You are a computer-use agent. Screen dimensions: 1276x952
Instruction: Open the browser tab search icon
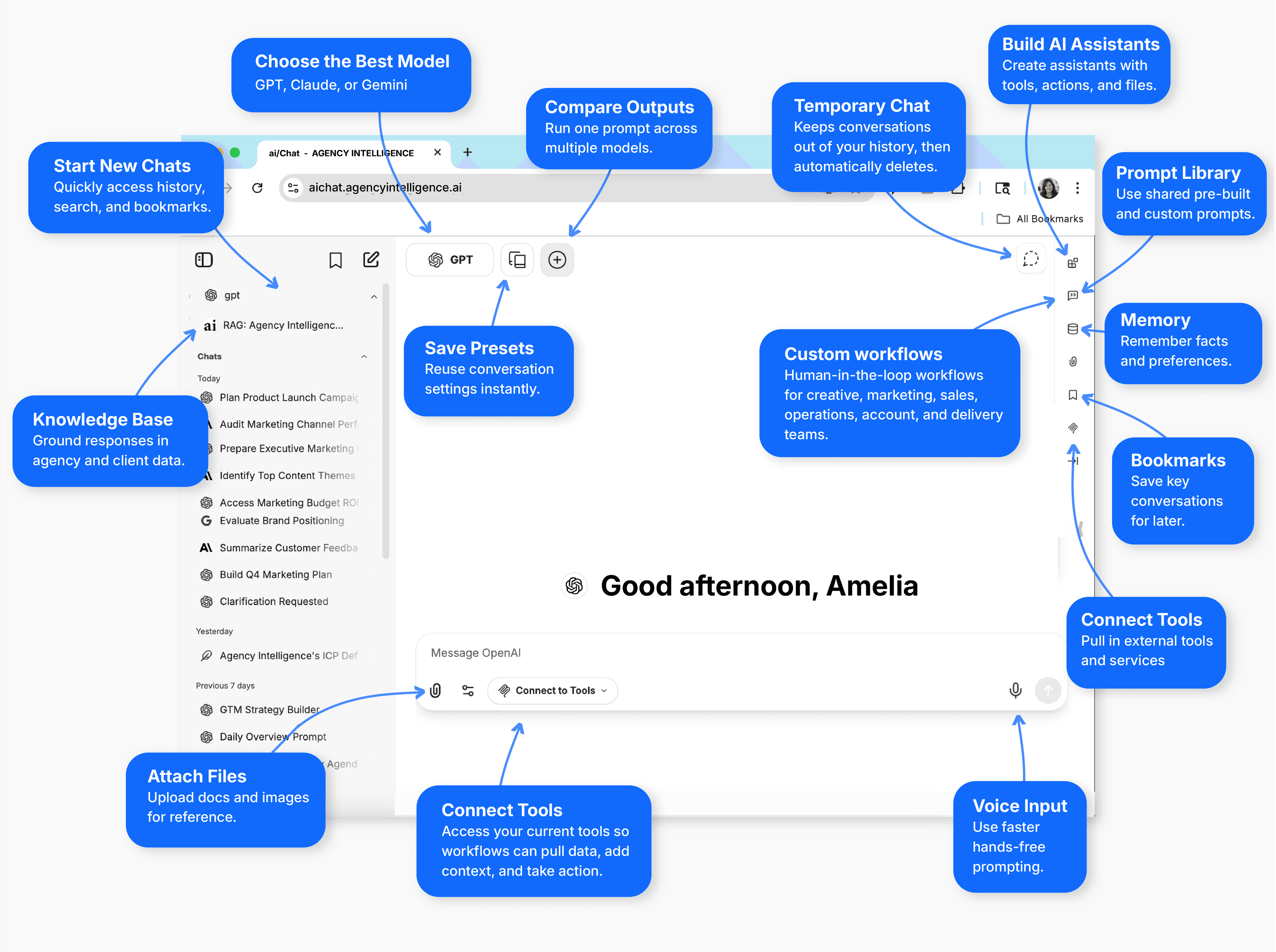1003,188
